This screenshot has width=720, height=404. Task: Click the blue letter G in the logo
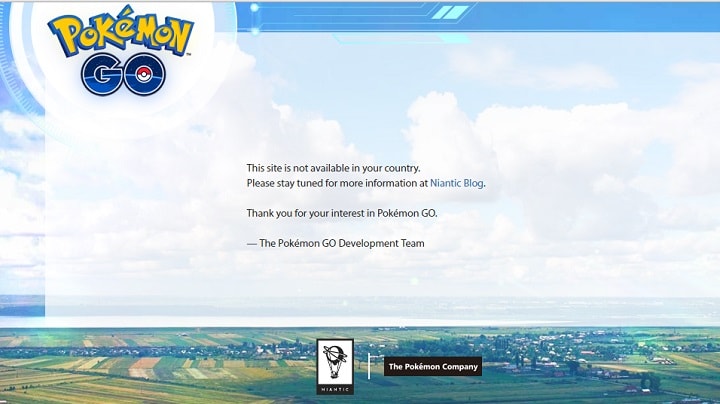coord(103,74)
